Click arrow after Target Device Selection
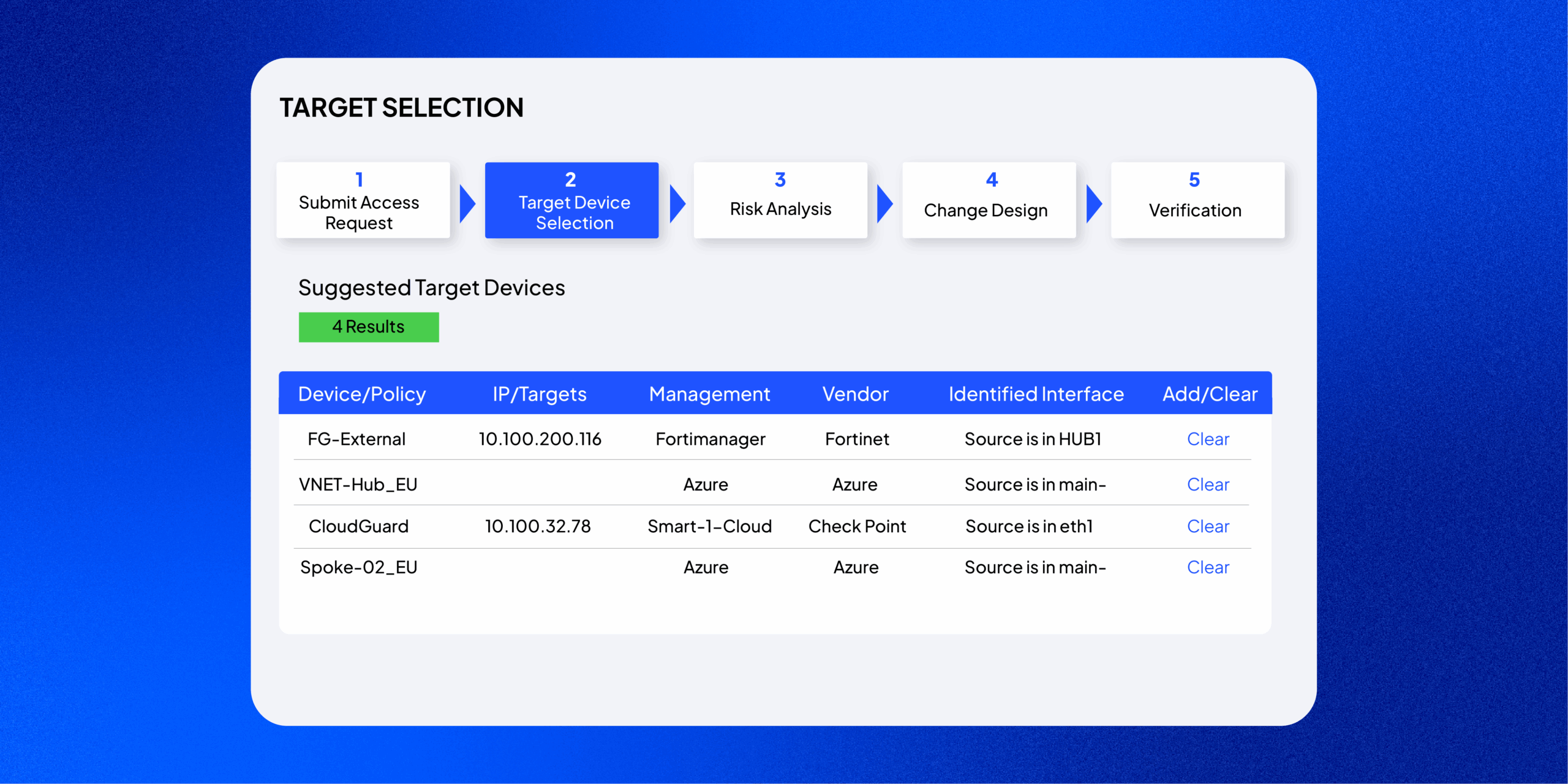1568x784 pixels. click(677, 204)
